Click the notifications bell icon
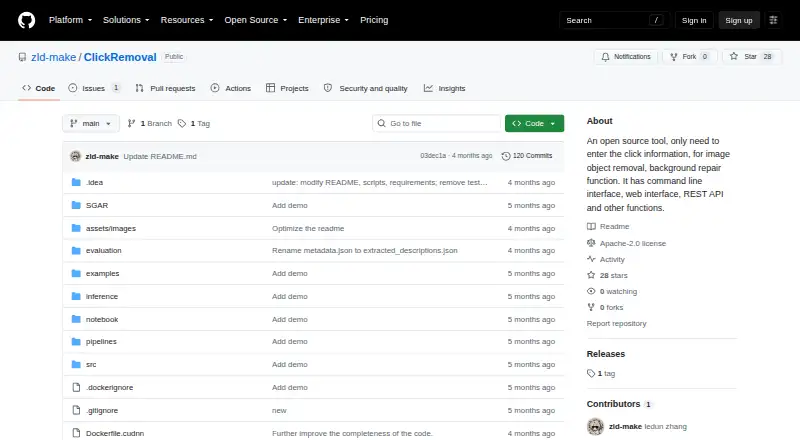The height and width of the screenshot is (440, 800). tap(605, 57)
